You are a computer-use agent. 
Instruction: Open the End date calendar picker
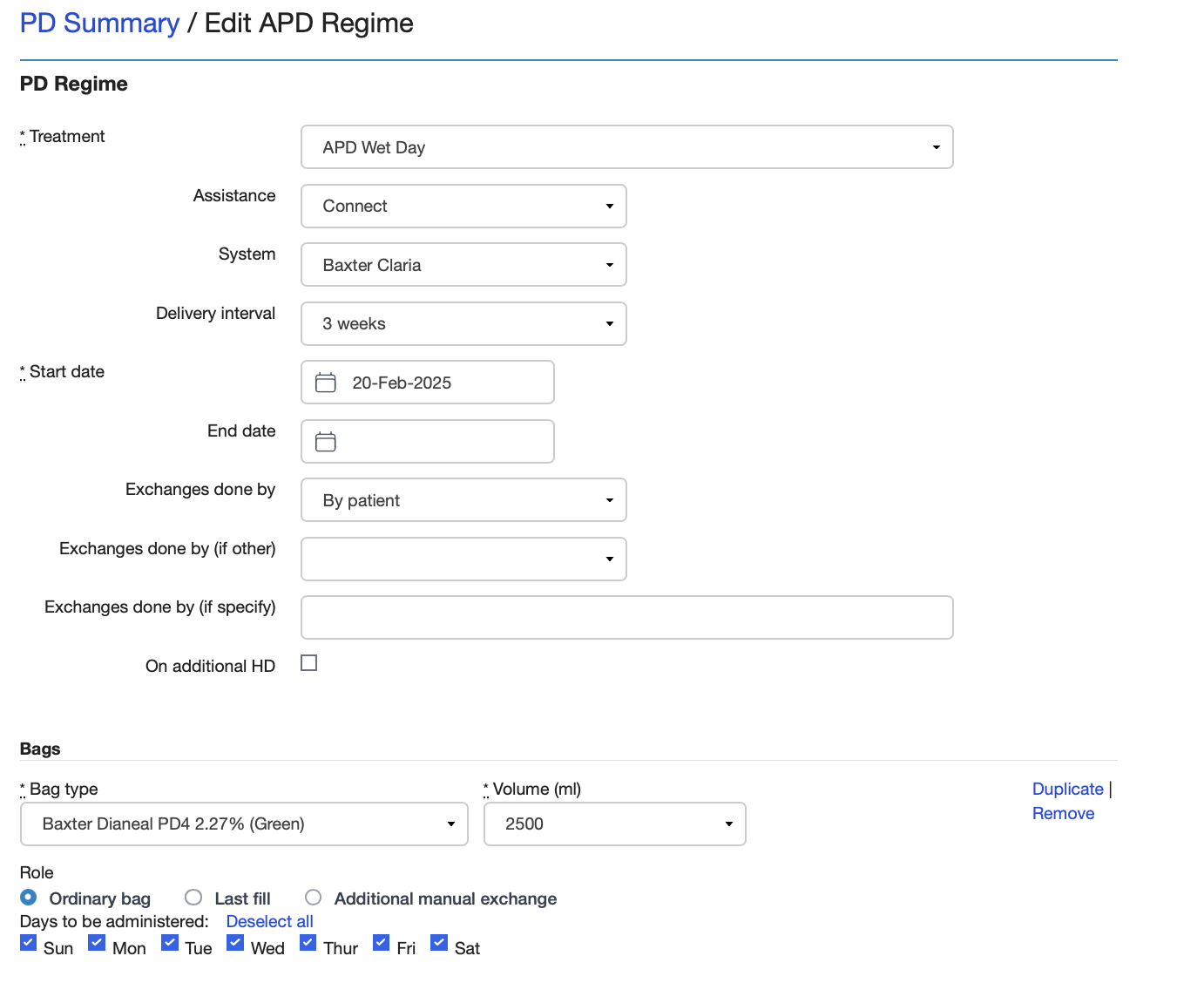(325, 441)
